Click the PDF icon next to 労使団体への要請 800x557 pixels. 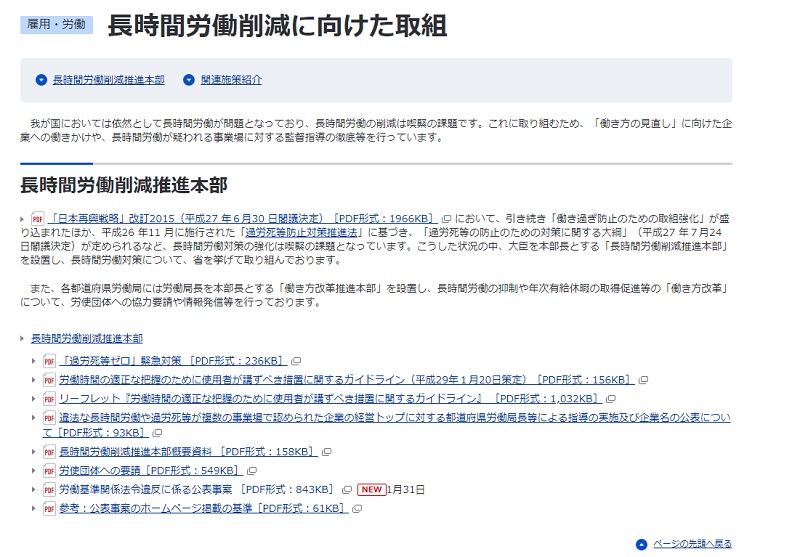tap(49, 470)
